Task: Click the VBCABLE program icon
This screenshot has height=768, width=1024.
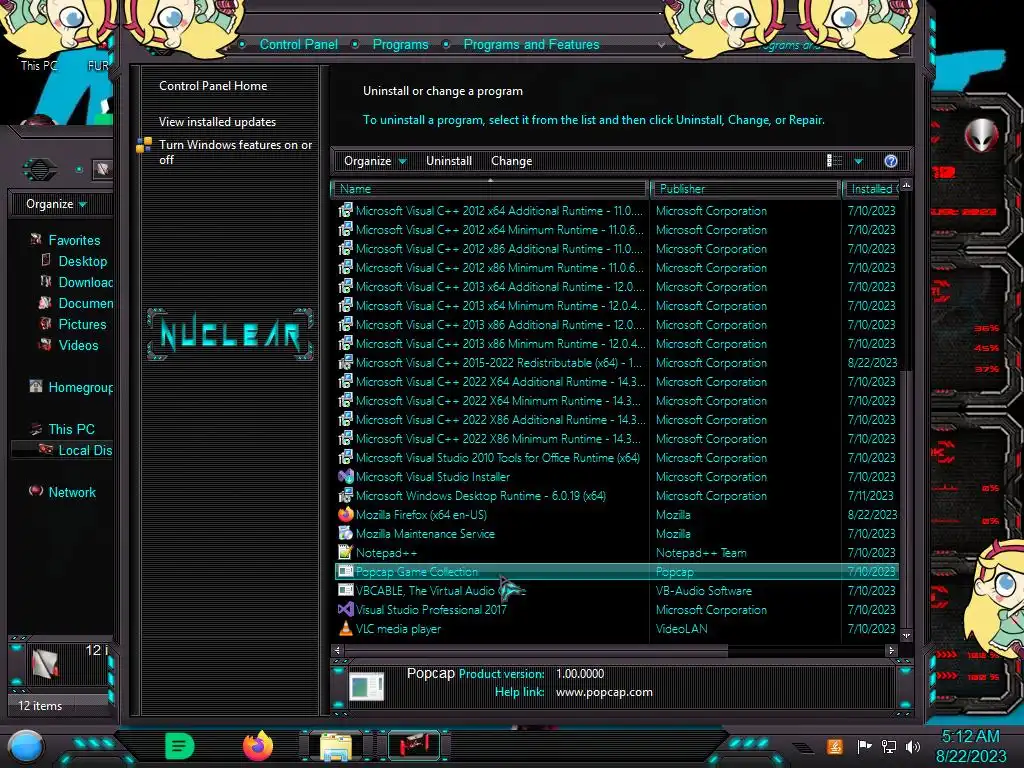Action: pyautogui.click(x=345, y=590)
